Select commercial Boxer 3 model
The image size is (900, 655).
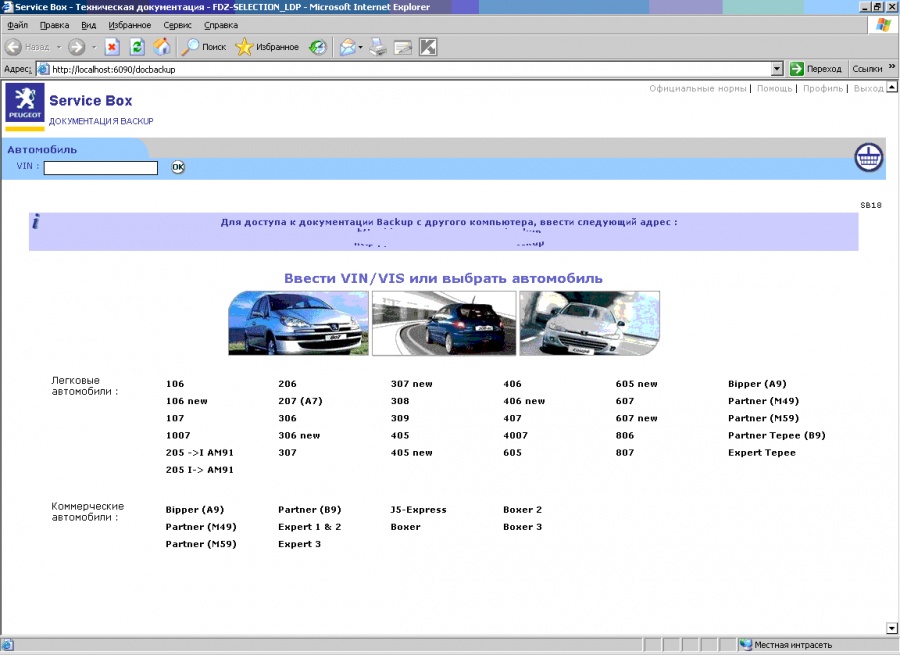click(522, 527)
